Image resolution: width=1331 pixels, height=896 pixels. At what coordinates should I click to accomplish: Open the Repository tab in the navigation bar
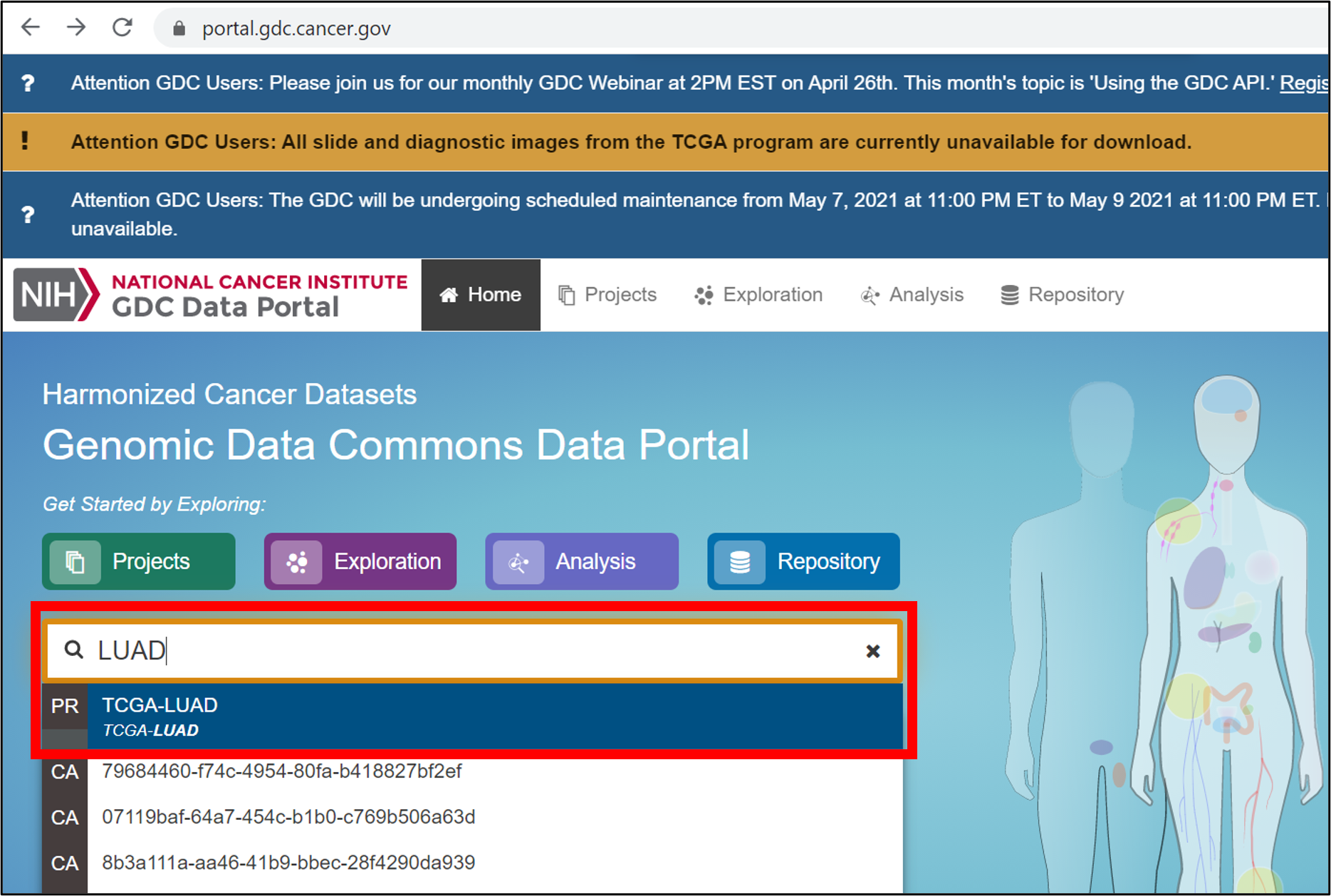pos(1062,295)
